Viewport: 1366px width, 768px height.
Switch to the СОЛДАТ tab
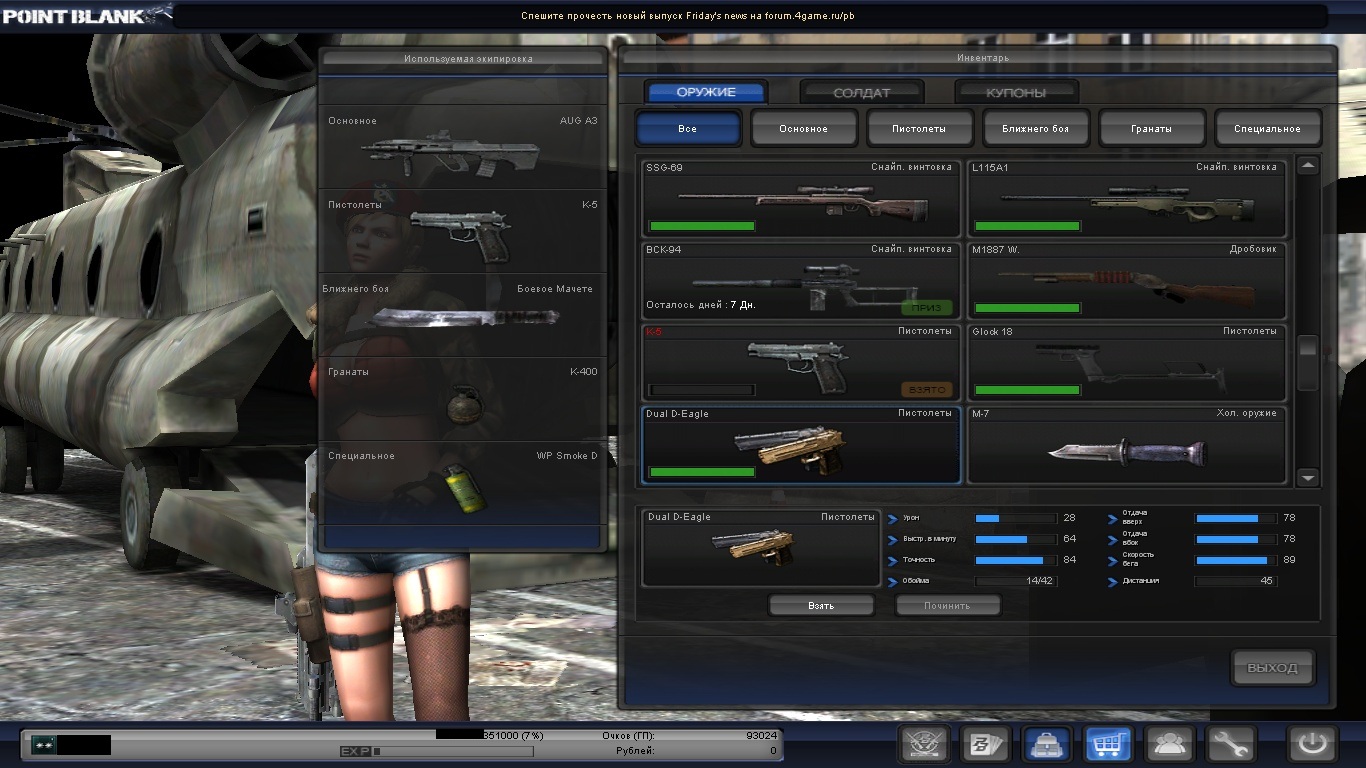861,93
